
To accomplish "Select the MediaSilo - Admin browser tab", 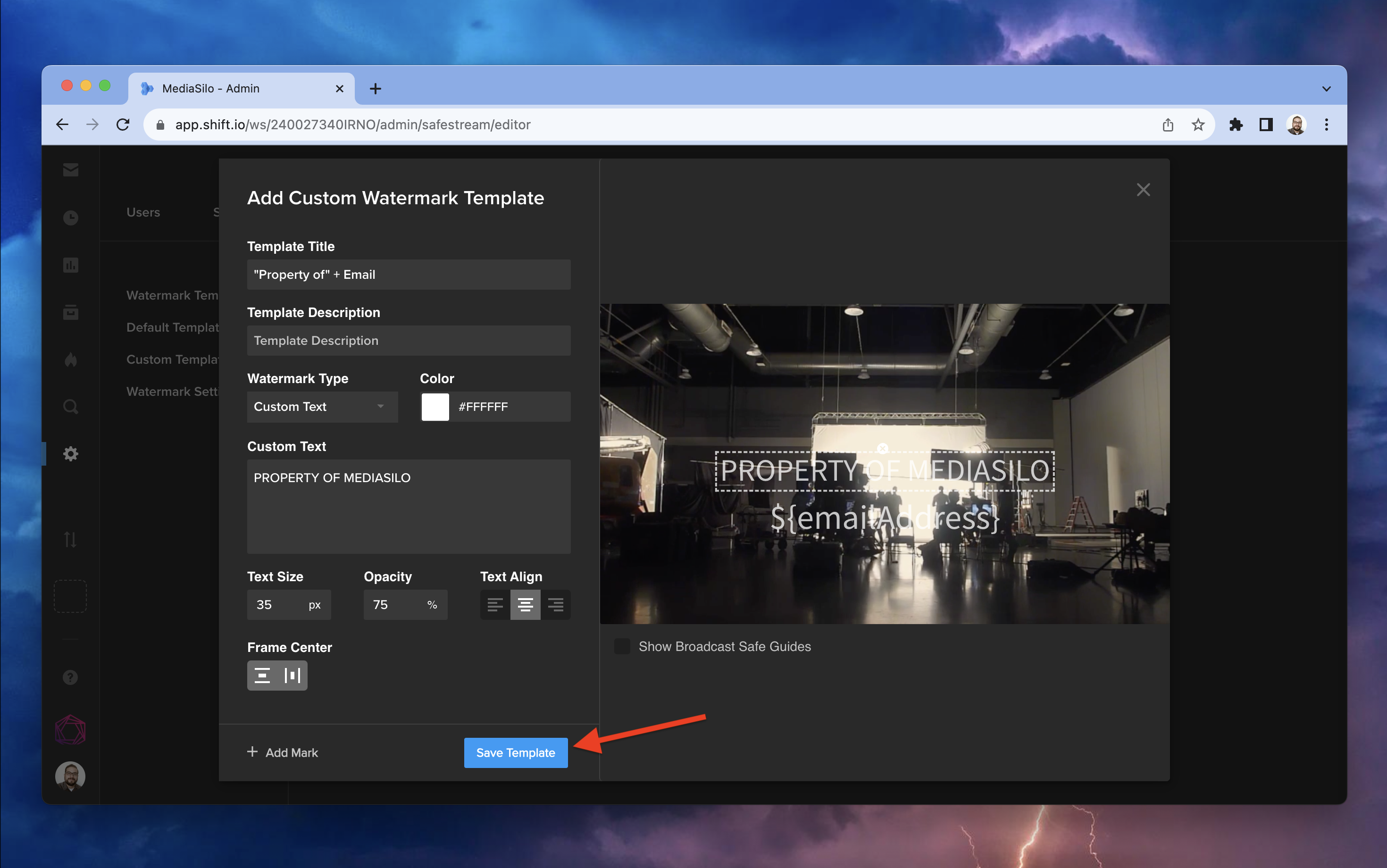I will pyautogui.click(x=241, y=88).
